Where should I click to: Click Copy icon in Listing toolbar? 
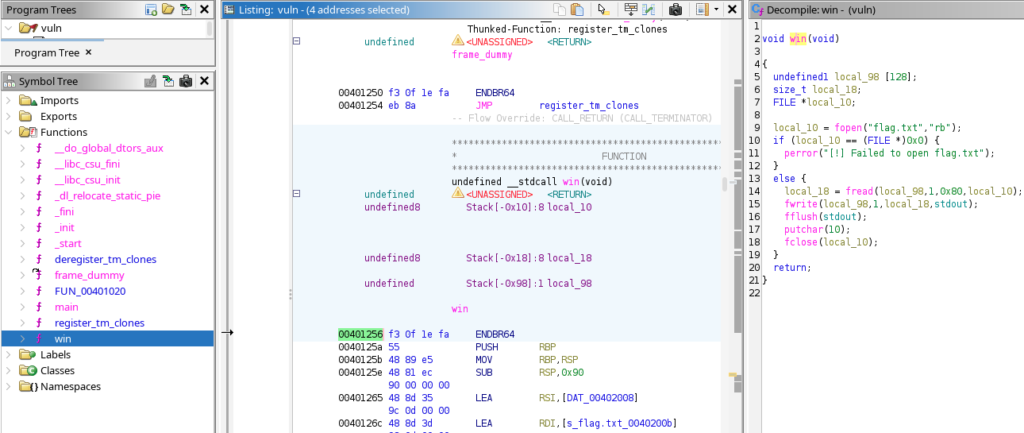tap(560, 10)
